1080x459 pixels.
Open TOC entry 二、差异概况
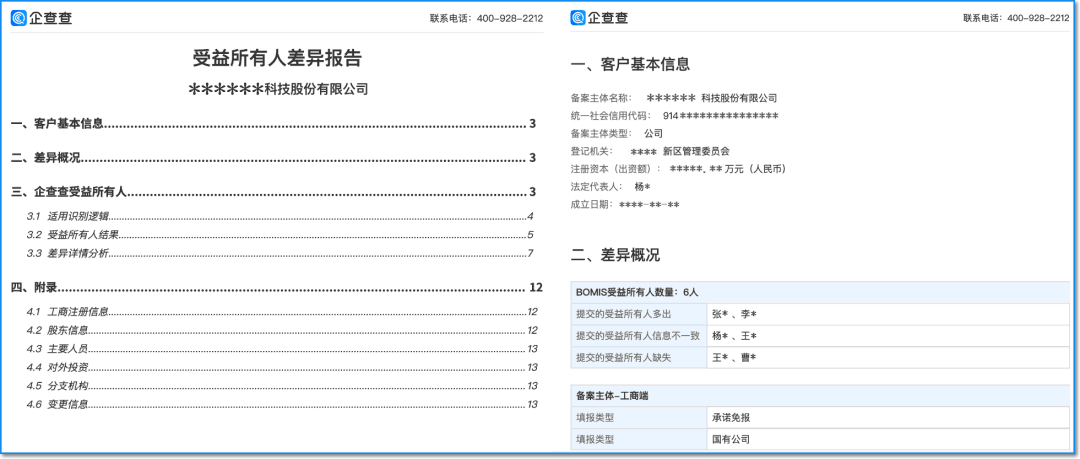tap(273, 158)
